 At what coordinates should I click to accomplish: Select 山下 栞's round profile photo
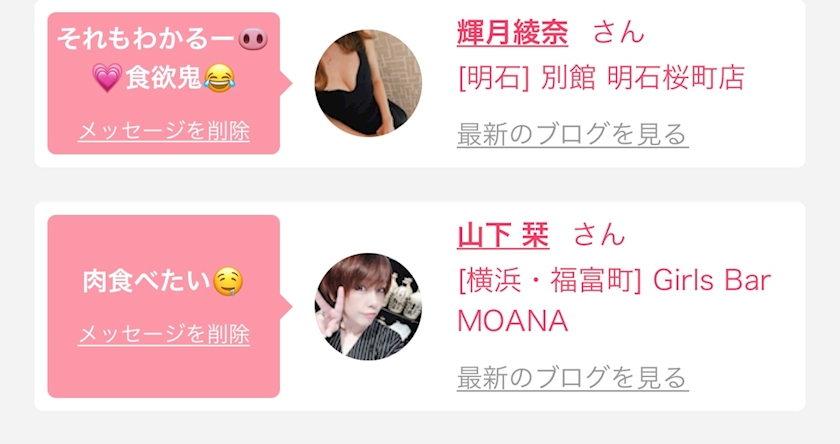368,307
